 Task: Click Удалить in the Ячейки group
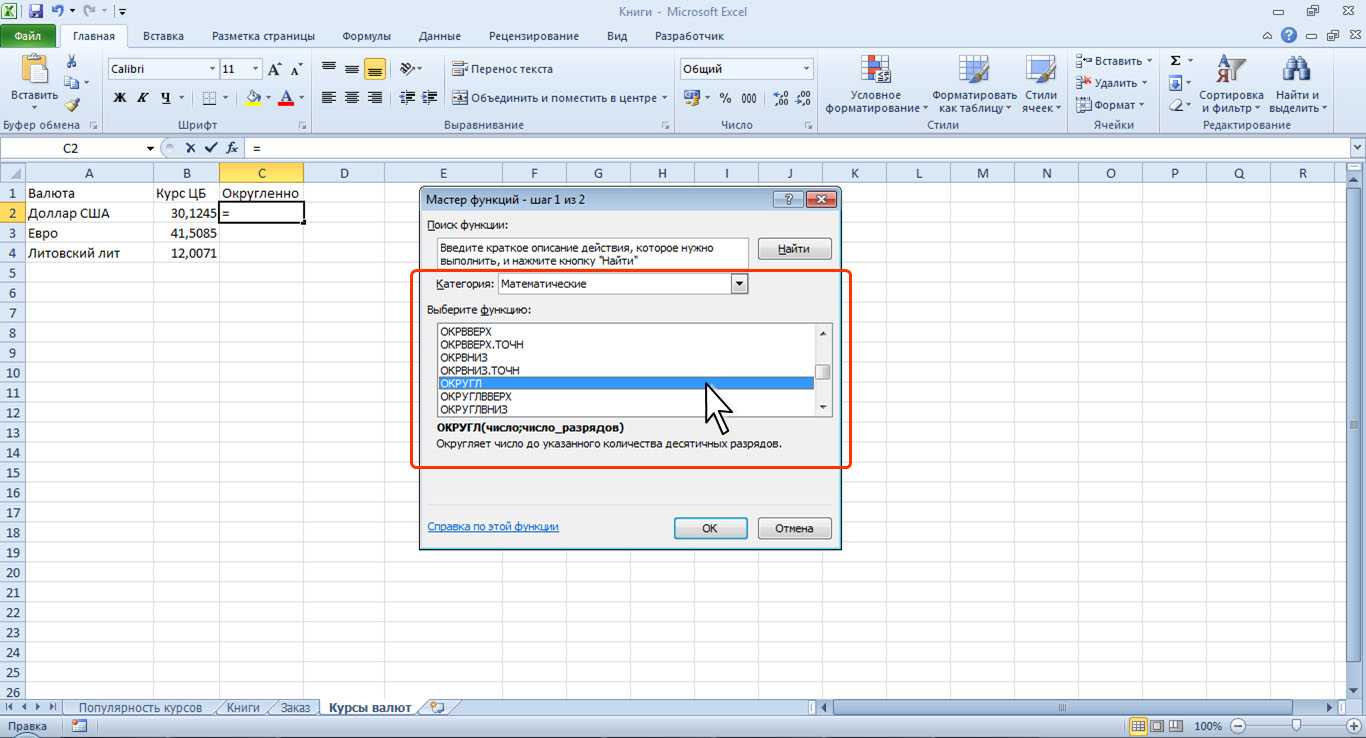point(1114,83)
